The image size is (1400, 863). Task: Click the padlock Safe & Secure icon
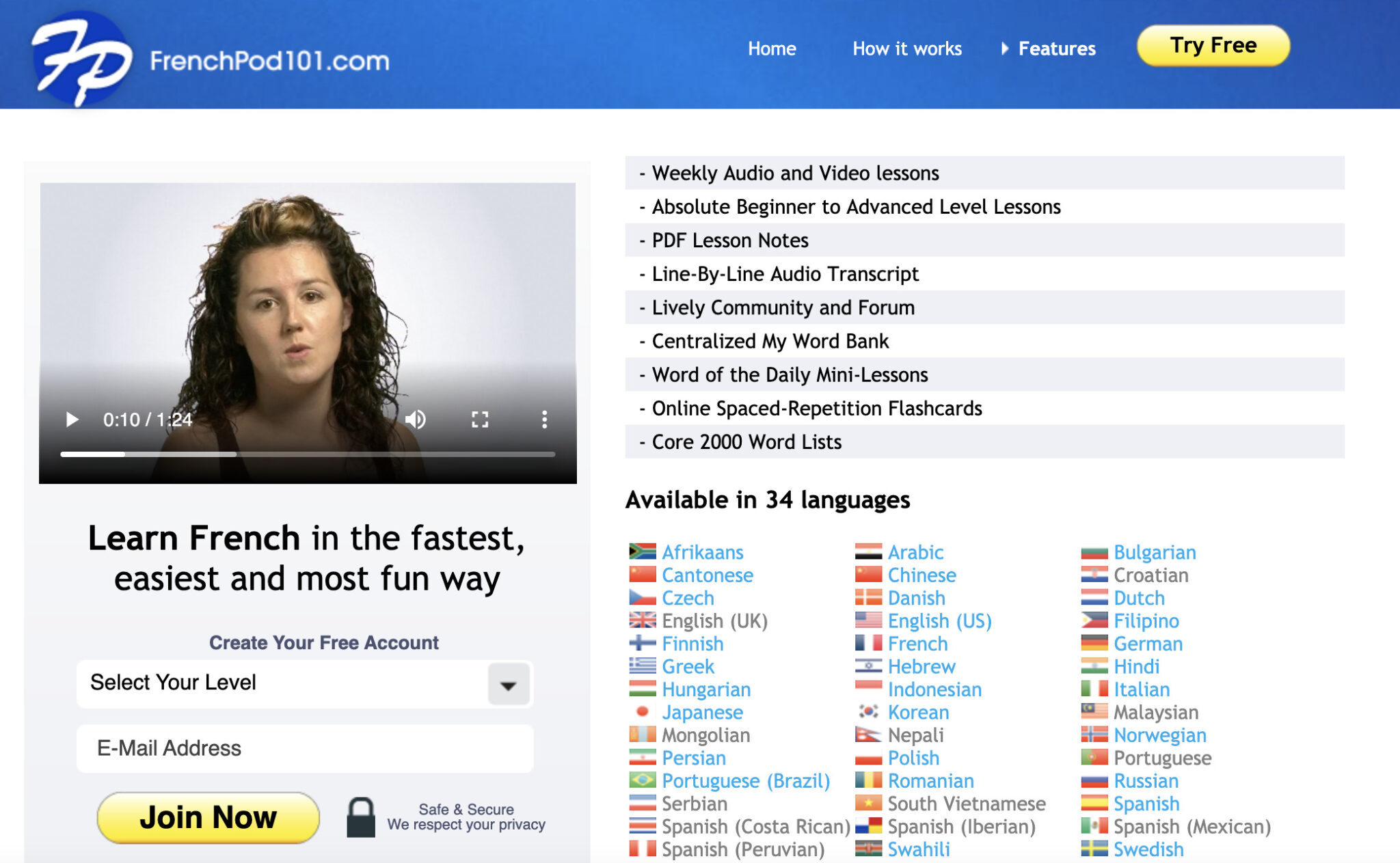(x=361, y=817)
